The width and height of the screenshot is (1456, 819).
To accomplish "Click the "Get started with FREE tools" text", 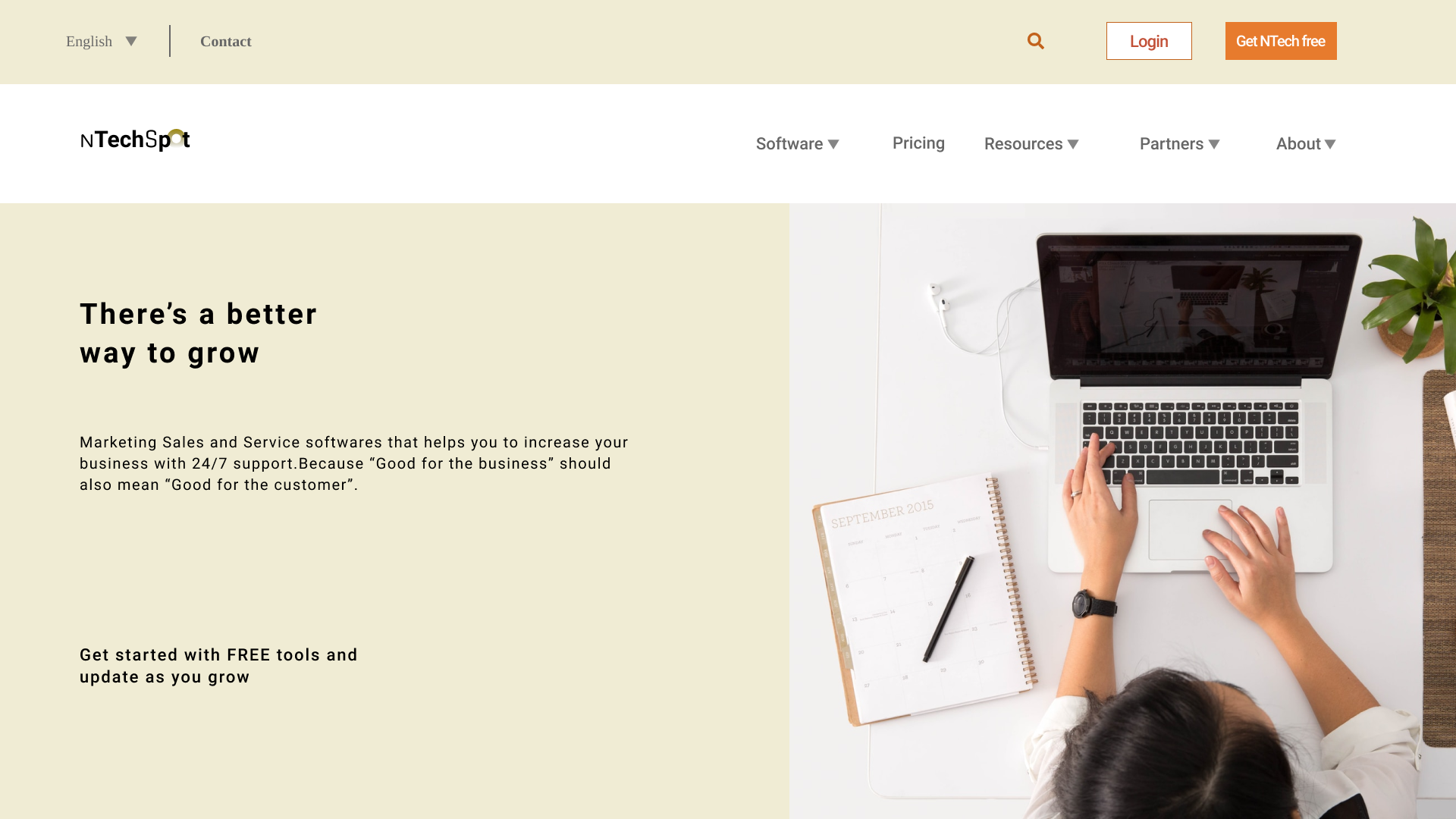I will (218, 666).
